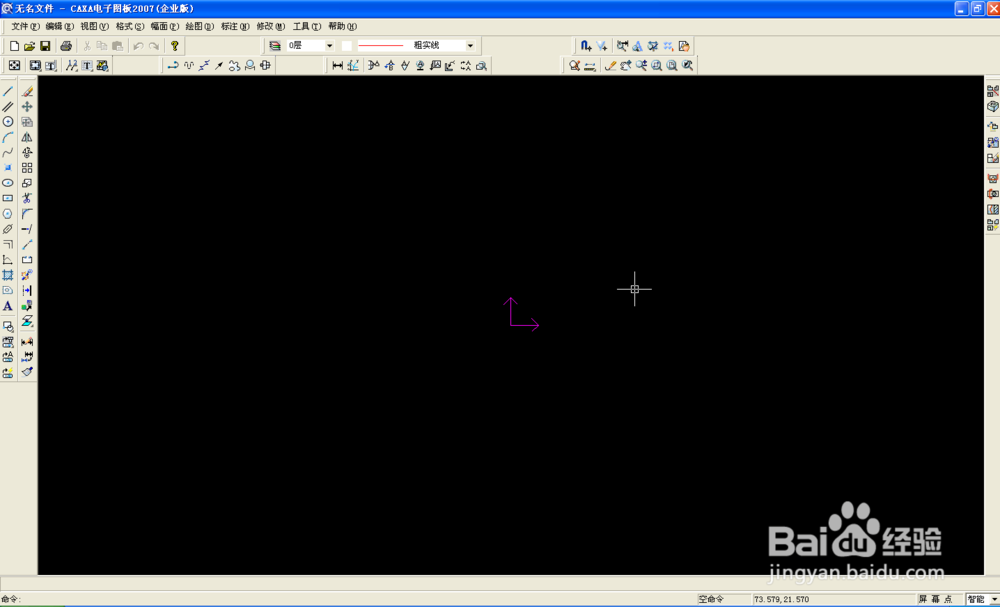Open the 文件 menu
The image size is (1000, 607).
(26, 26)
